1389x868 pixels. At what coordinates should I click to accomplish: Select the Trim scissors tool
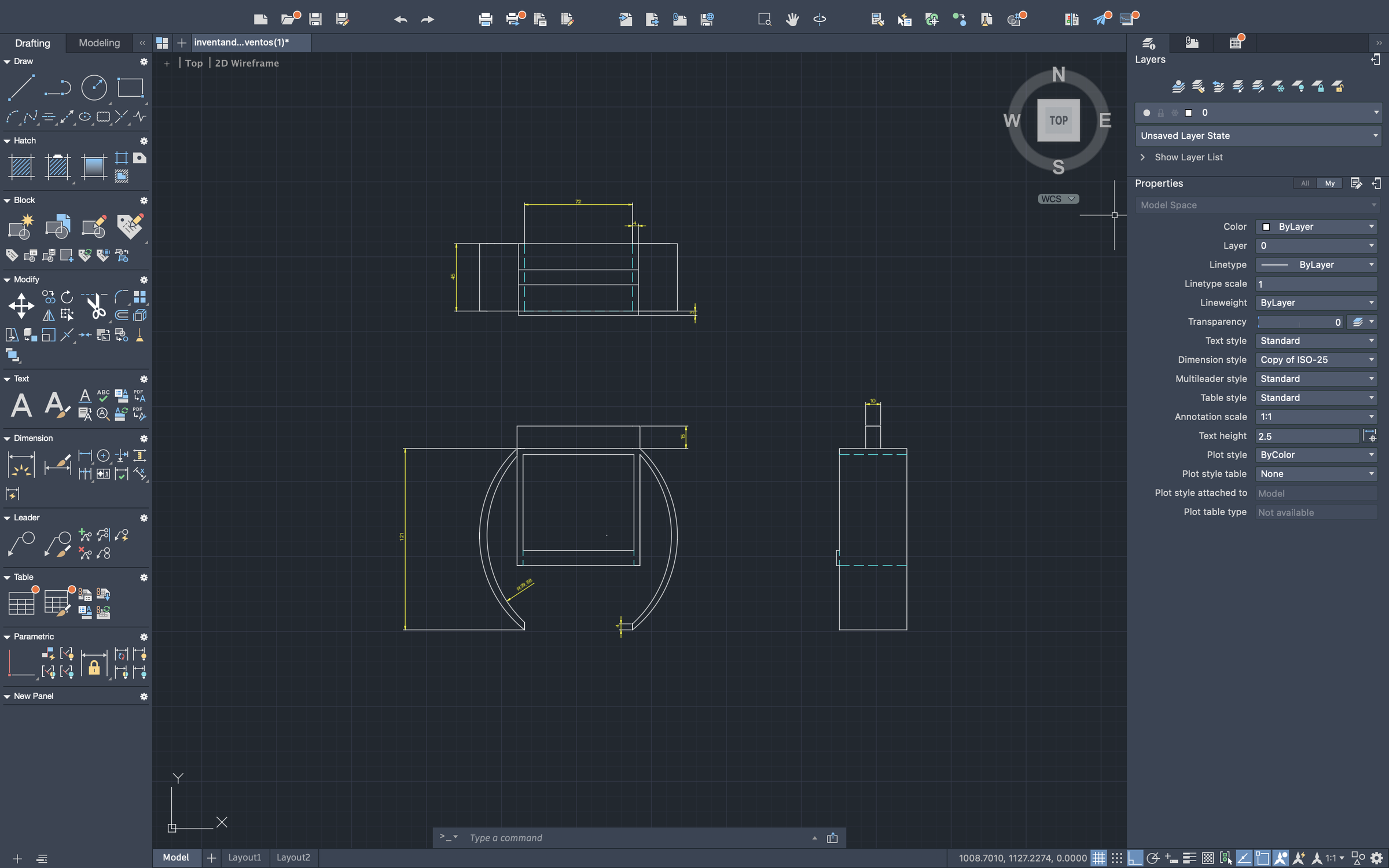95,306
